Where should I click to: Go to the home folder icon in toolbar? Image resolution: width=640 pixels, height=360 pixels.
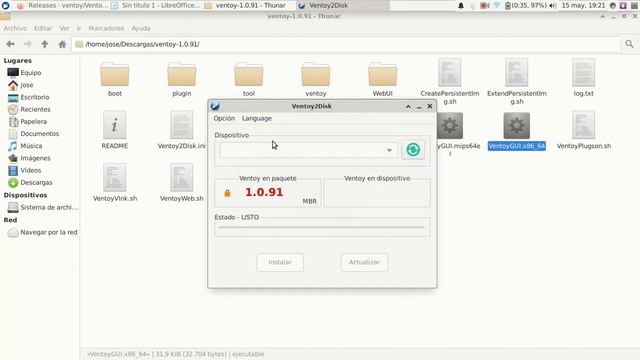click(x=62, y=44)
